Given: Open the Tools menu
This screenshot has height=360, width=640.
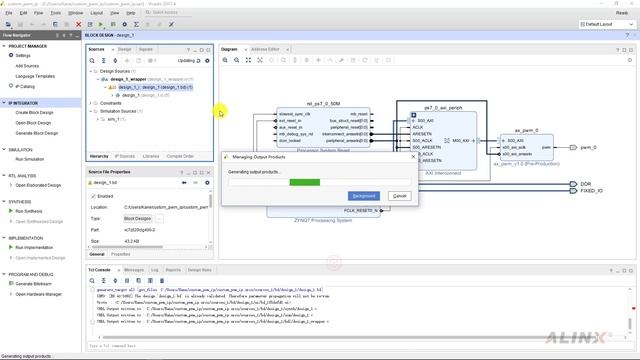Looking at the screenshot, I should pyautogui.click(x=56, y=13).
